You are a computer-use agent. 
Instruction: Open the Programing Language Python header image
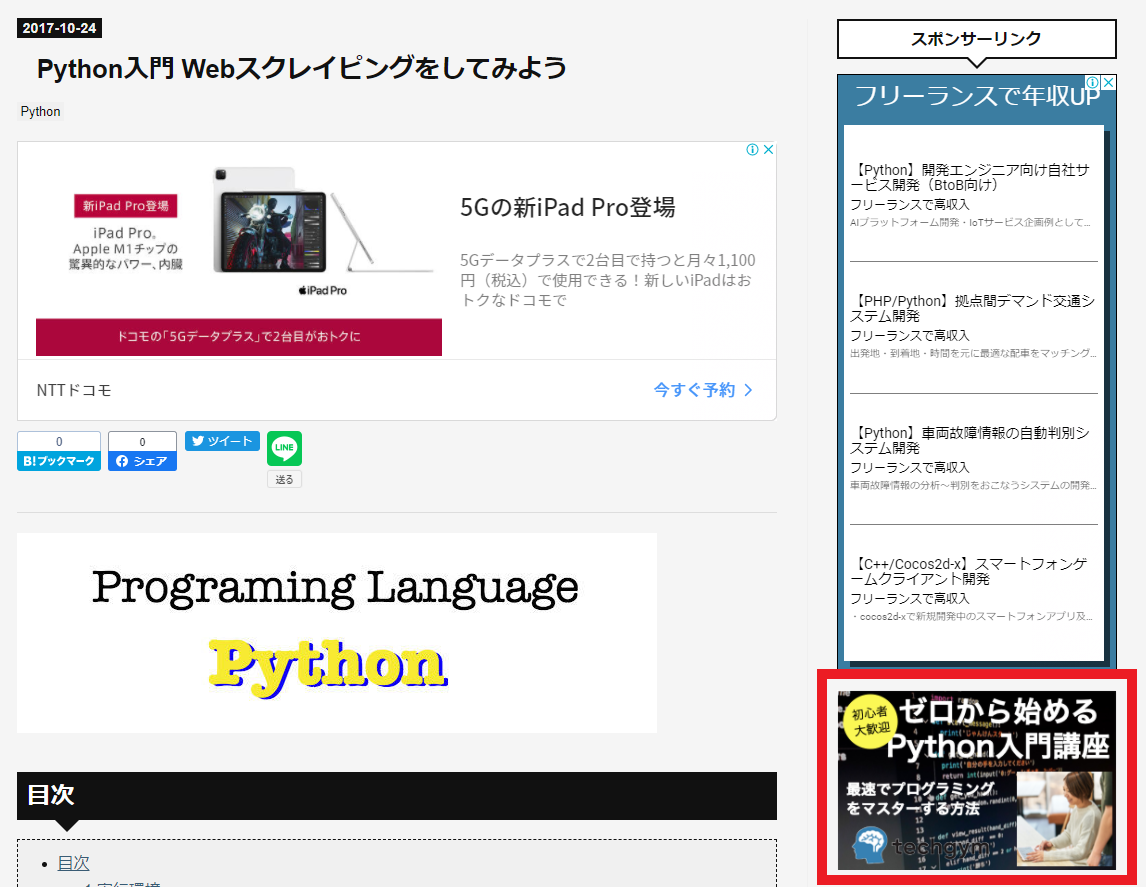click(337, 633)
